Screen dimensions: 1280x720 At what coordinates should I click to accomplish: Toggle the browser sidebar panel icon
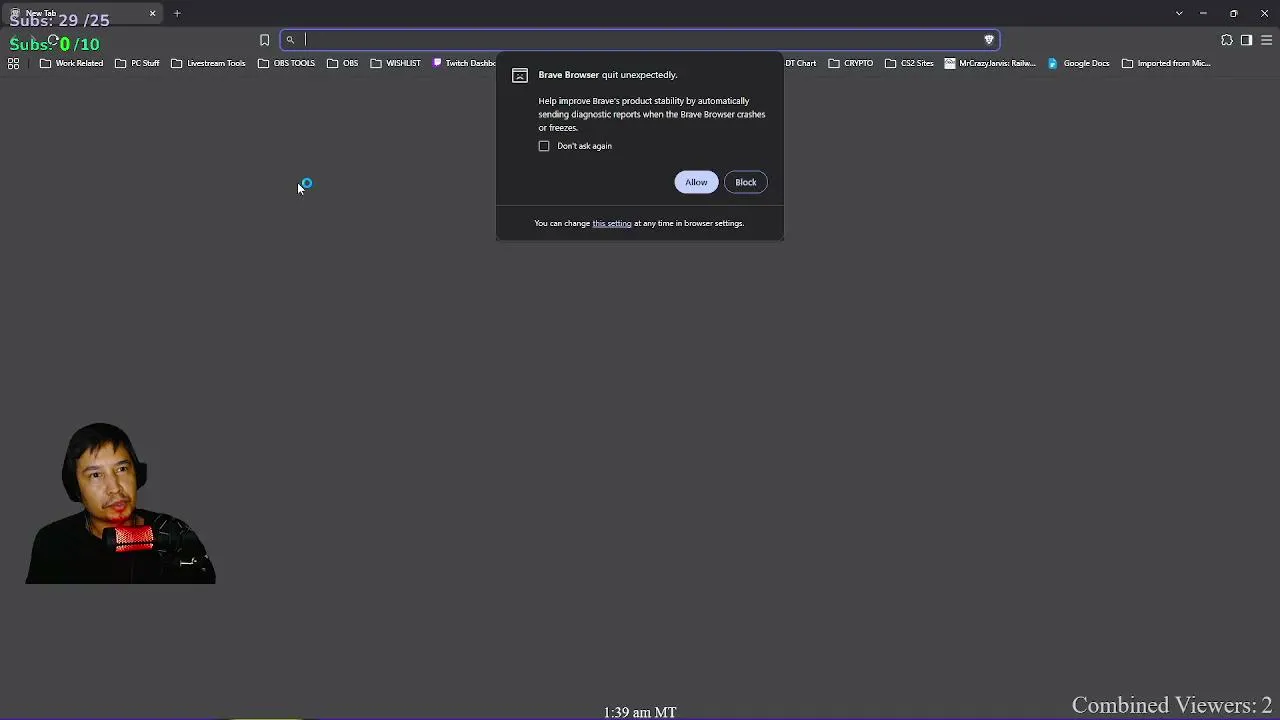pyautogui.click(x=1246, y=40)
